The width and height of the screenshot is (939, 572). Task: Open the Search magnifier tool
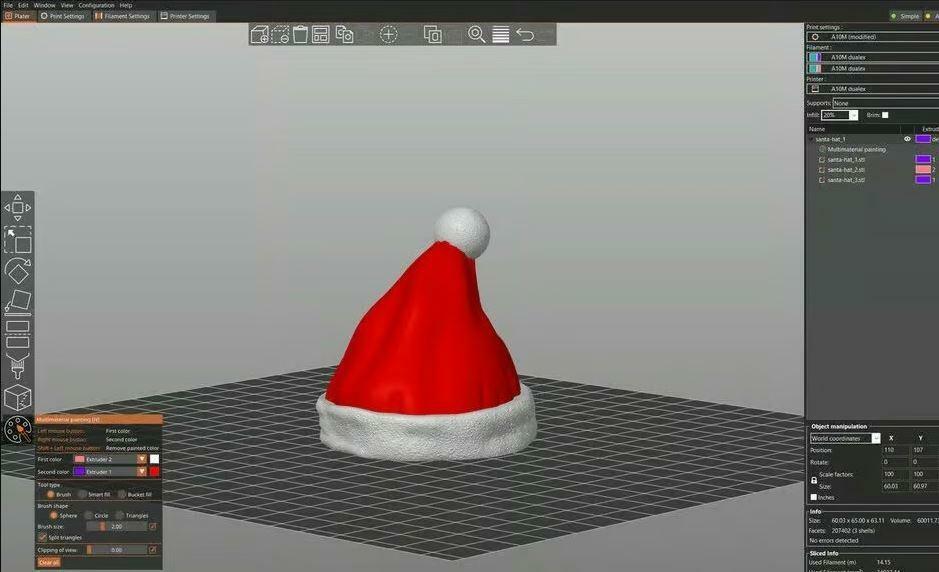[477, 35]
